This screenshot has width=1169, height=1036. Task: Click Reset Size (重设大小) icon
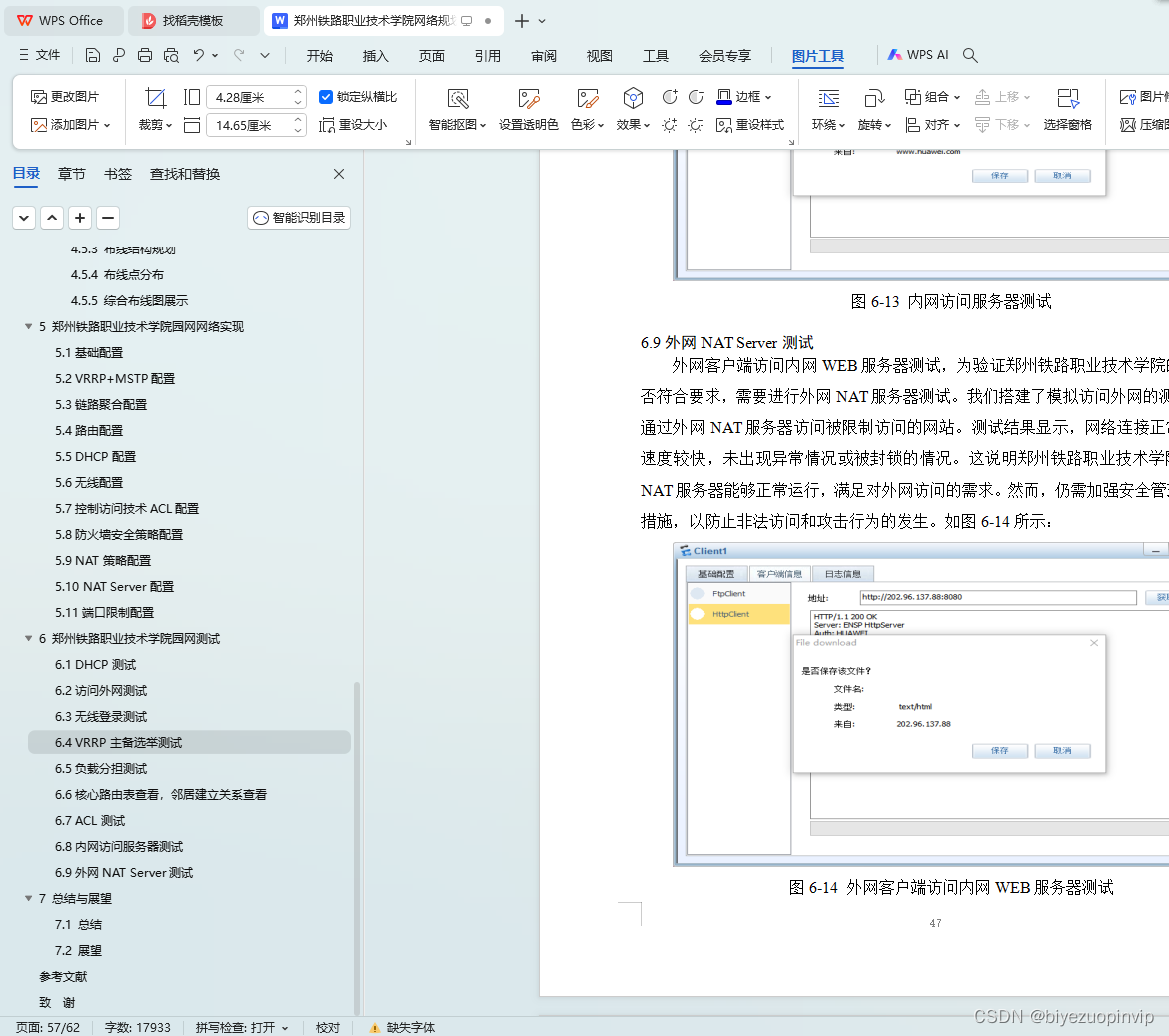[x=353, y=124]
